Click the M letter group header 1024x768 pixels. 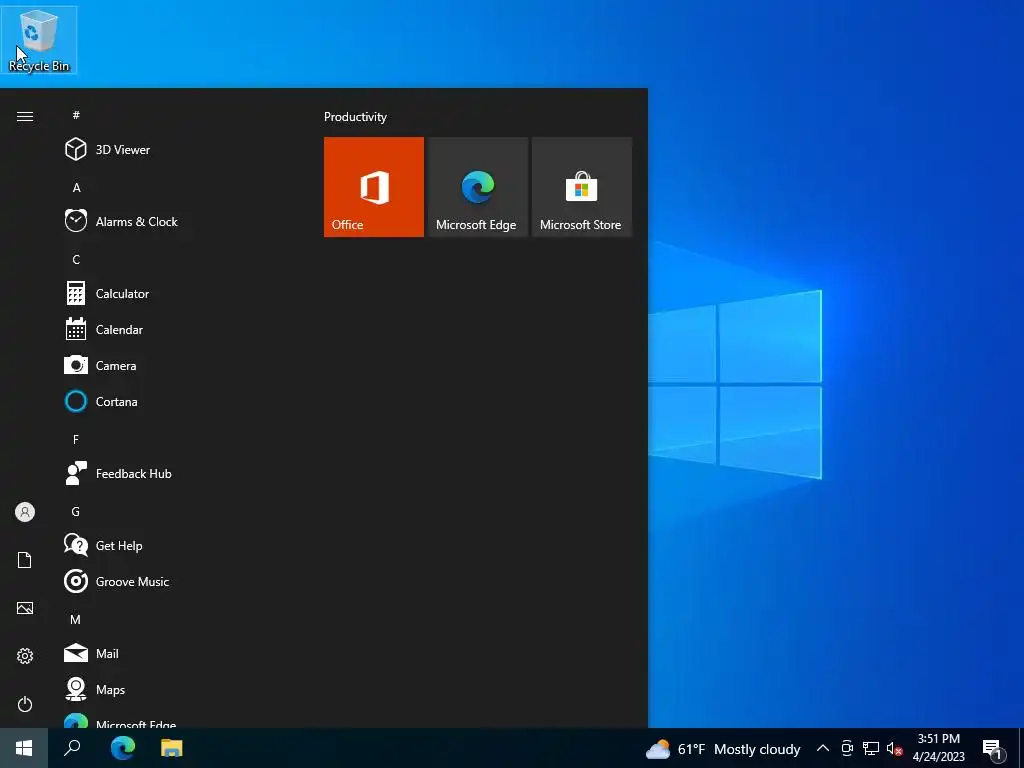click(x=76, y=619)
